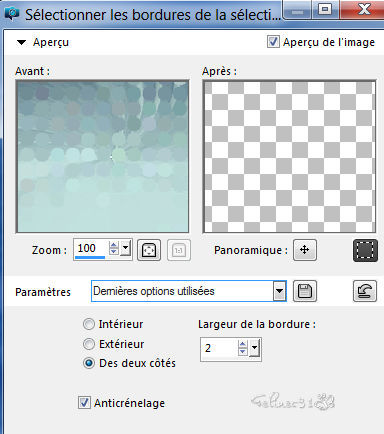Activate the Panoramique pan arrows icon

point(305,250)
